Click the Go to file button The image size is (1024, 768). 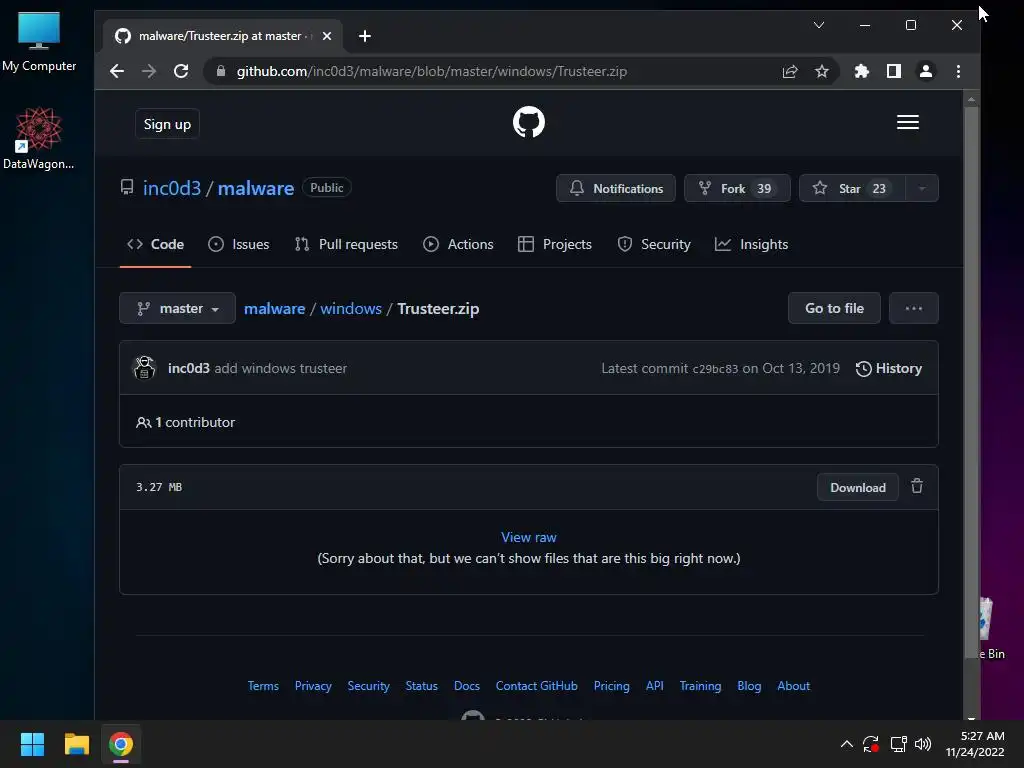[x=834, y=308]
